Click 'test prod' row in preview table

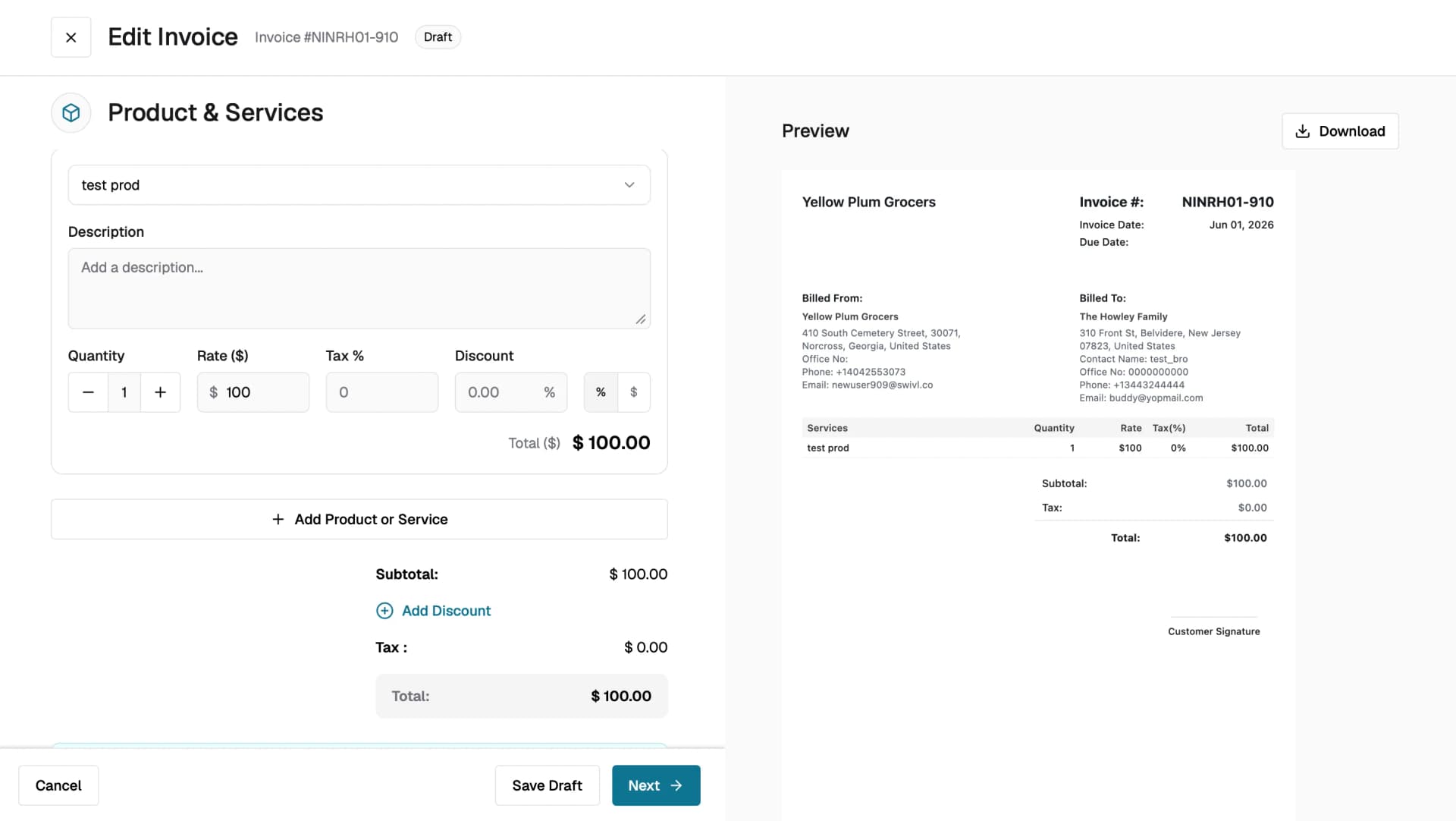pyautogui.click(x=1037, y=448)
